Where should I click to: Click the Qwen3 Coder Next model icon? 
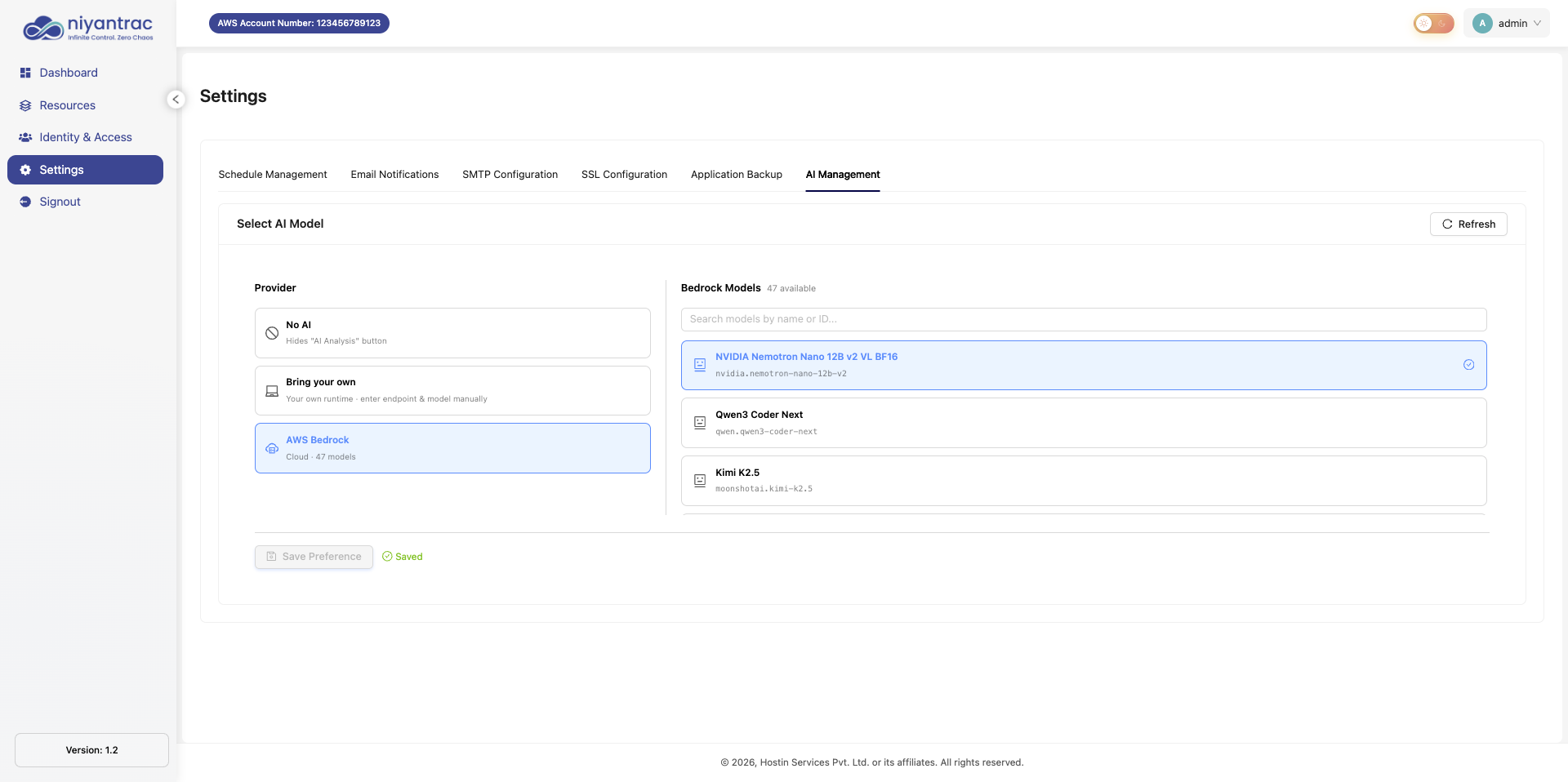point(700,423)
